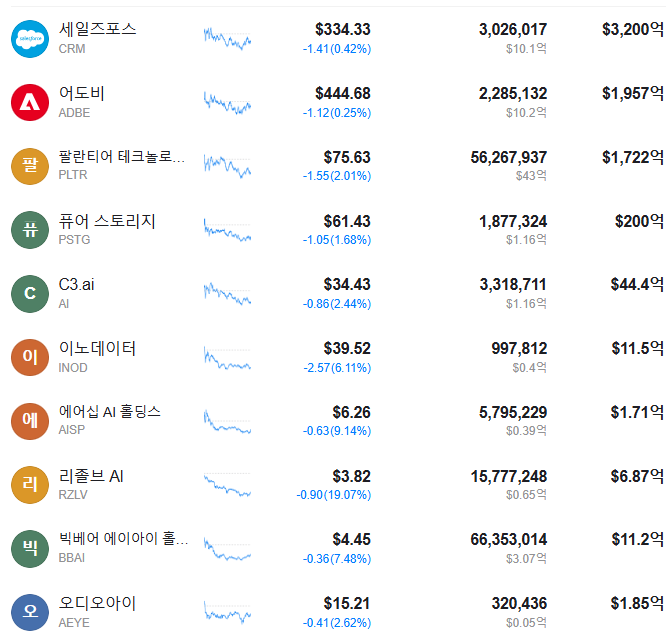Image resolution: width=666 pixels, height=632 pixels.
Task: Click the $15.21 price
Action: 347,604
